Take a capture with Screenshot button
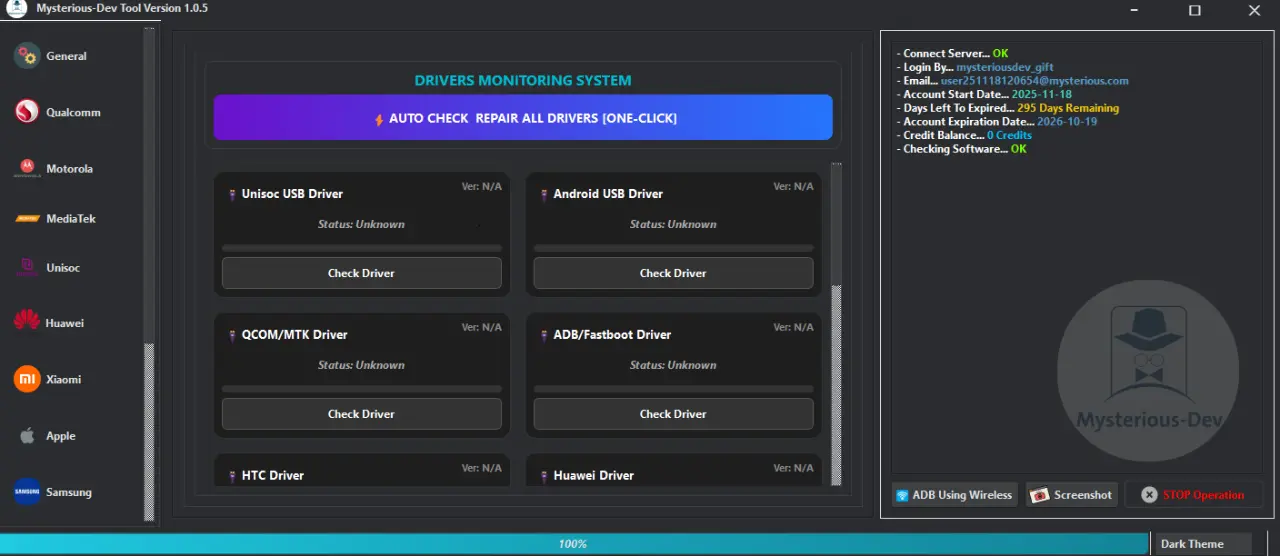This screenshot has width=1280, height=556. (1072, 495)
